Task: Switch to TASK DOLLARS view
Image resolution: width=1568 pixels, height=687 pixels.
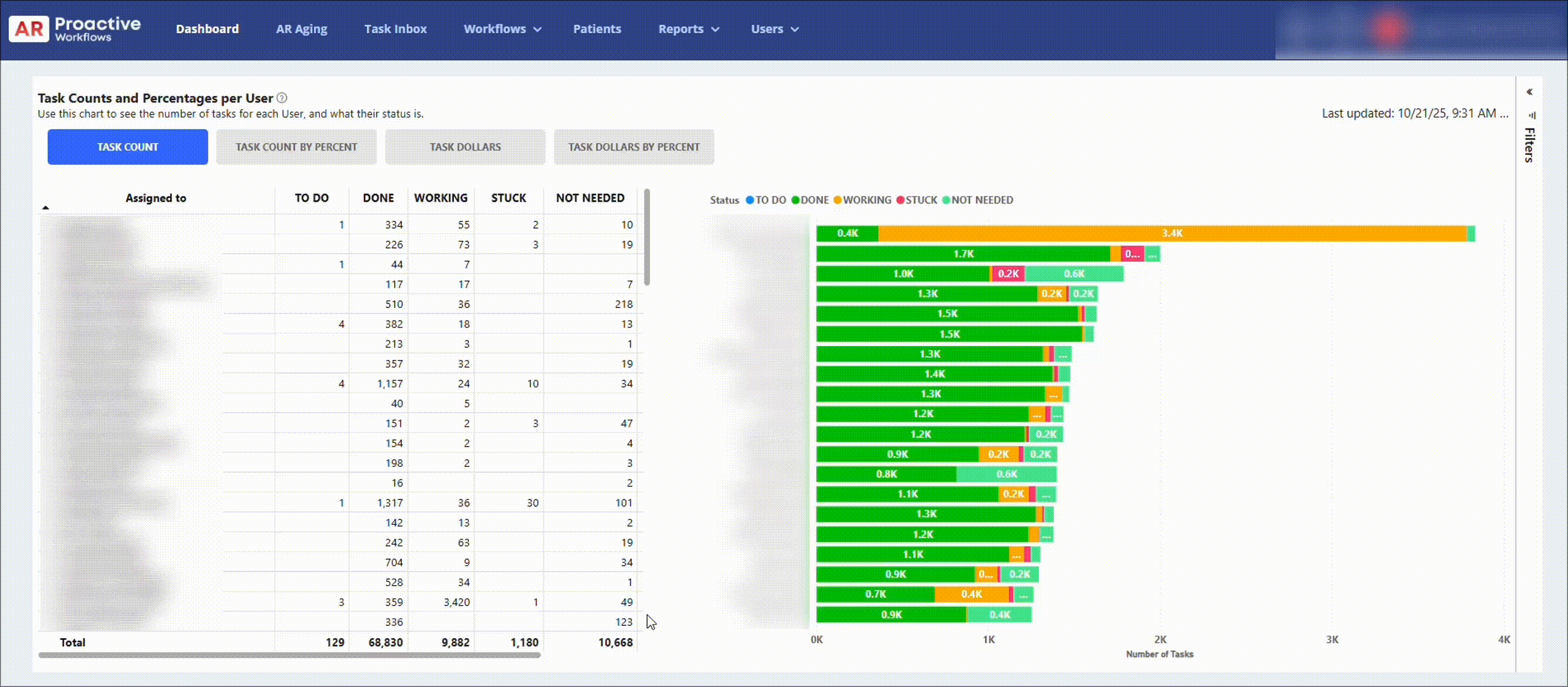Action: pyautogui.click(x=465, y=147)
